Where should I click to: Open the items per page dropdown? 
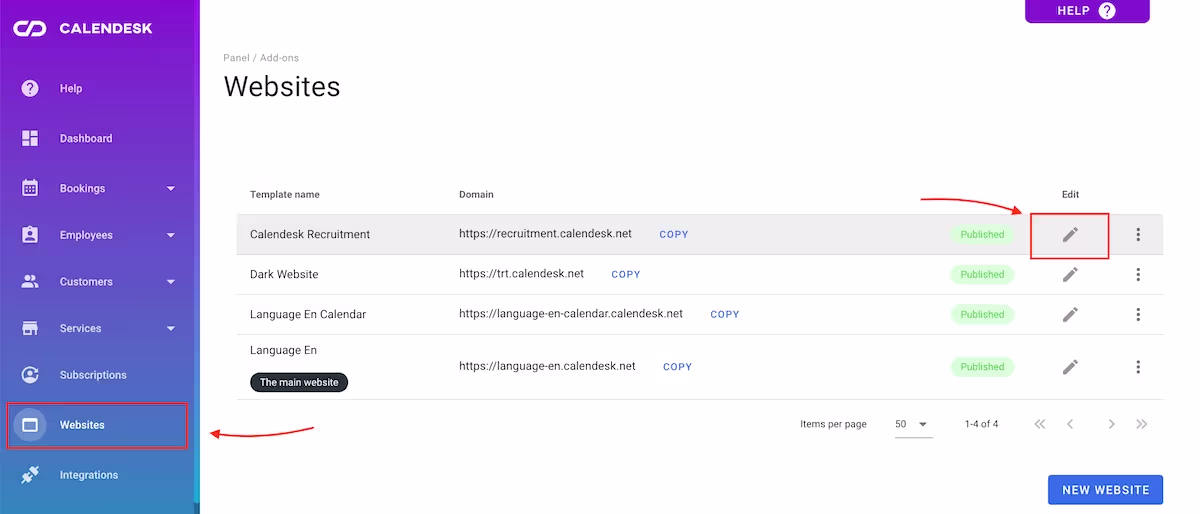click(x=911, y=424)
